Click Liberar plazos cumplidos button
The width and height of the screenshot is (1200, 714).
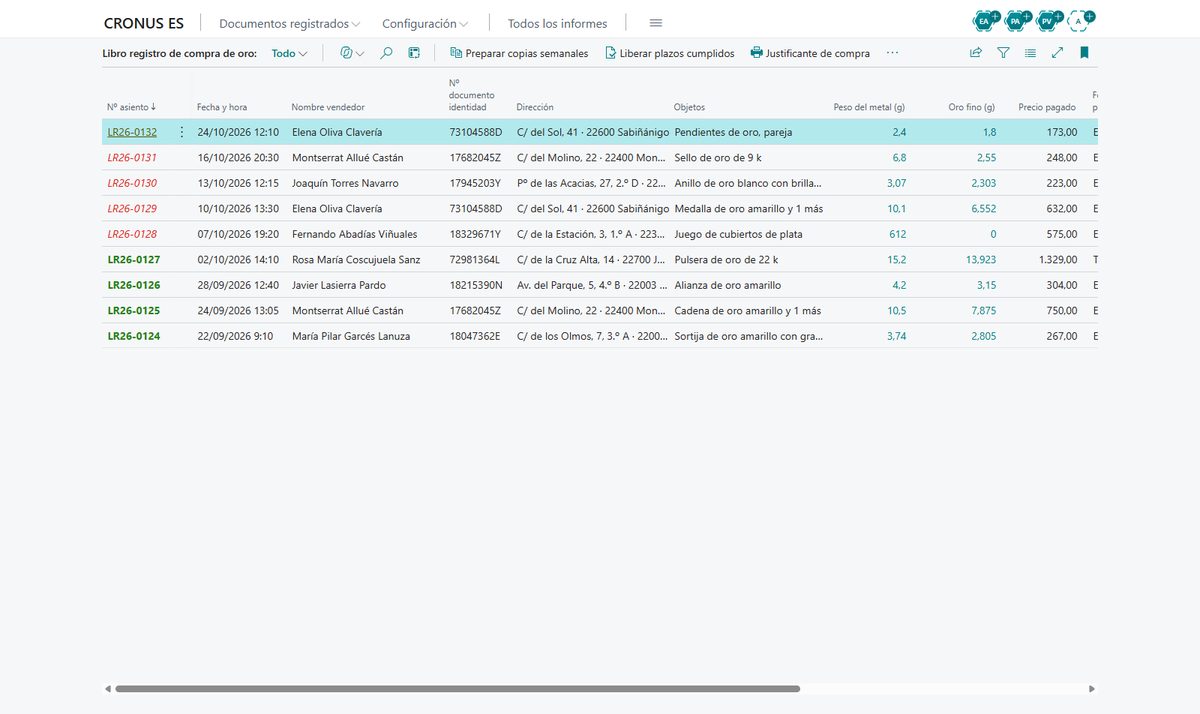pyautogui.click(x=669, y=53)
